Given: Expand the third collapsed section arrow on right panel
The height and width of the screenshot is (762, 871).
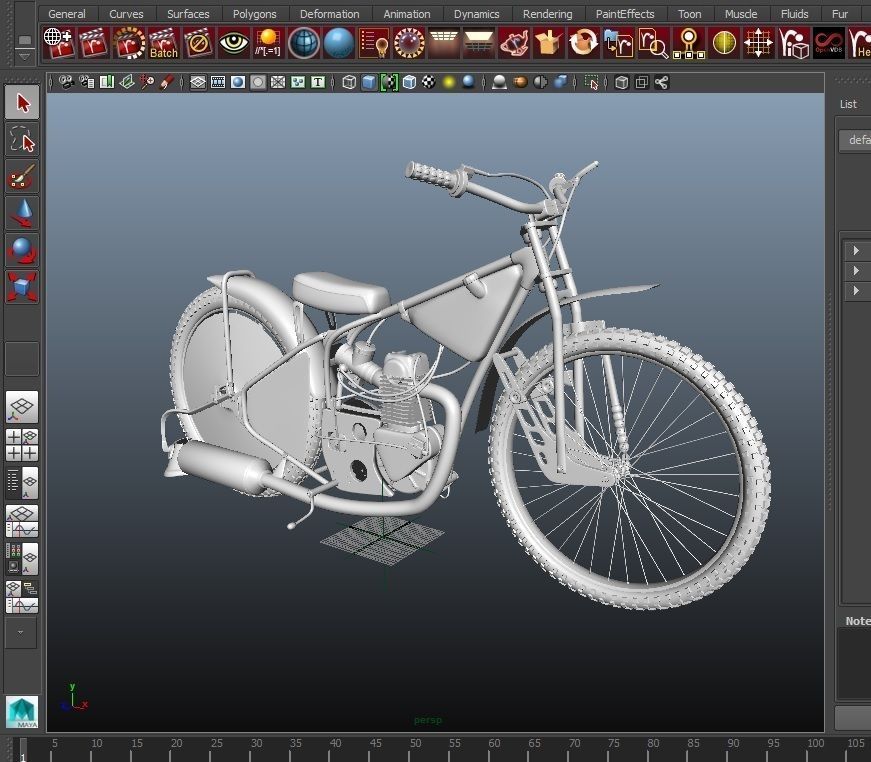Looking at the screenshot, I should (x=856, y=290).
